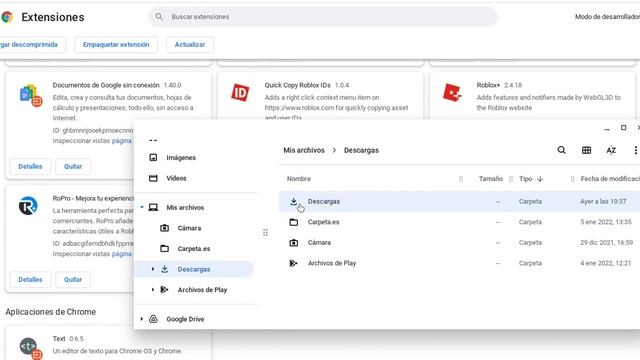Open Detalles for RoPro extension
The width and height of the screenshot is (640, 360).
click(x=30, y=280)
